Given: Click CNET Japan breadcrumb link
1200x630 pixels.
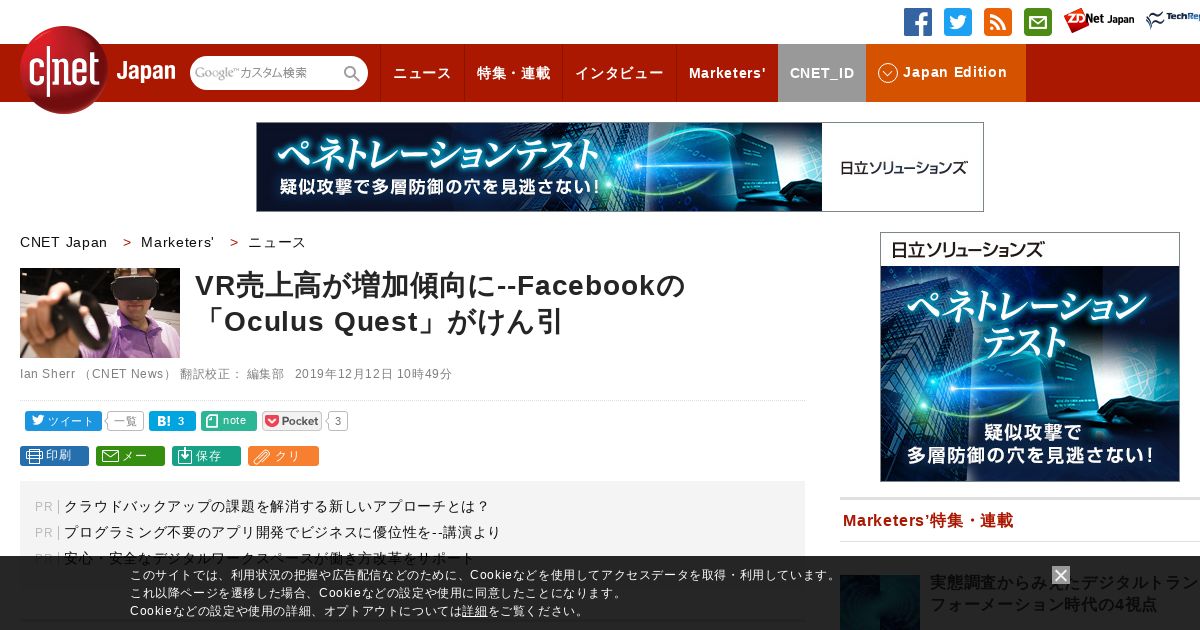Looking at the screenshot, I should [64, 242].
